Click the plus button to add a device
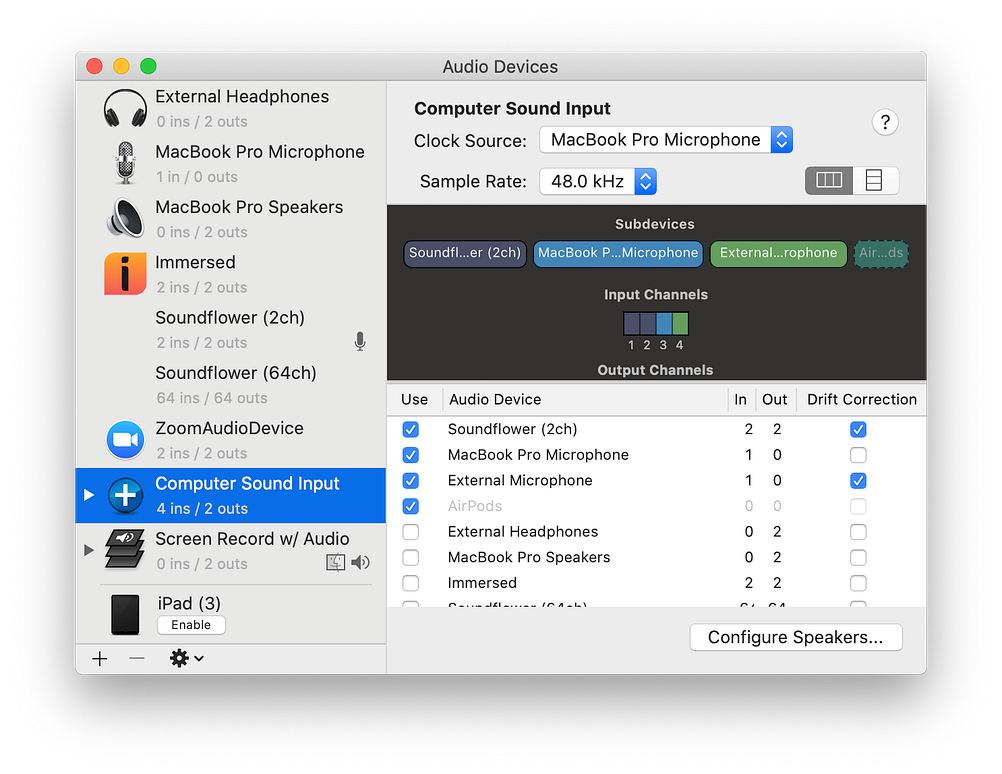Image resolution: width=1002 pixels, height=774 pixels. click(99, 658)
